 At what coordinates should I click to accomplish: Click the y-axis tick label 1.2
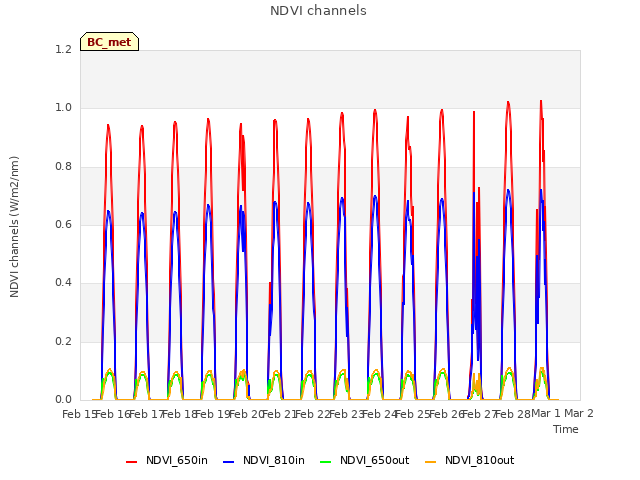click(63, 49)
